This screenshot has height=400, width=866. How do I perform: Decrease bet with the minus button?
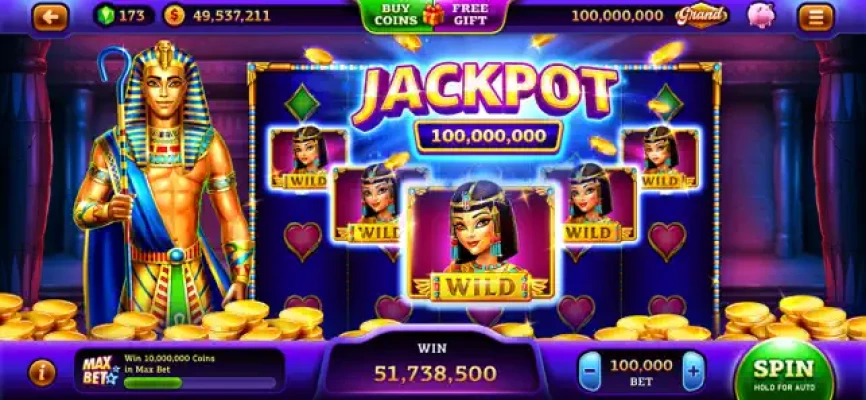coord(590,371)
